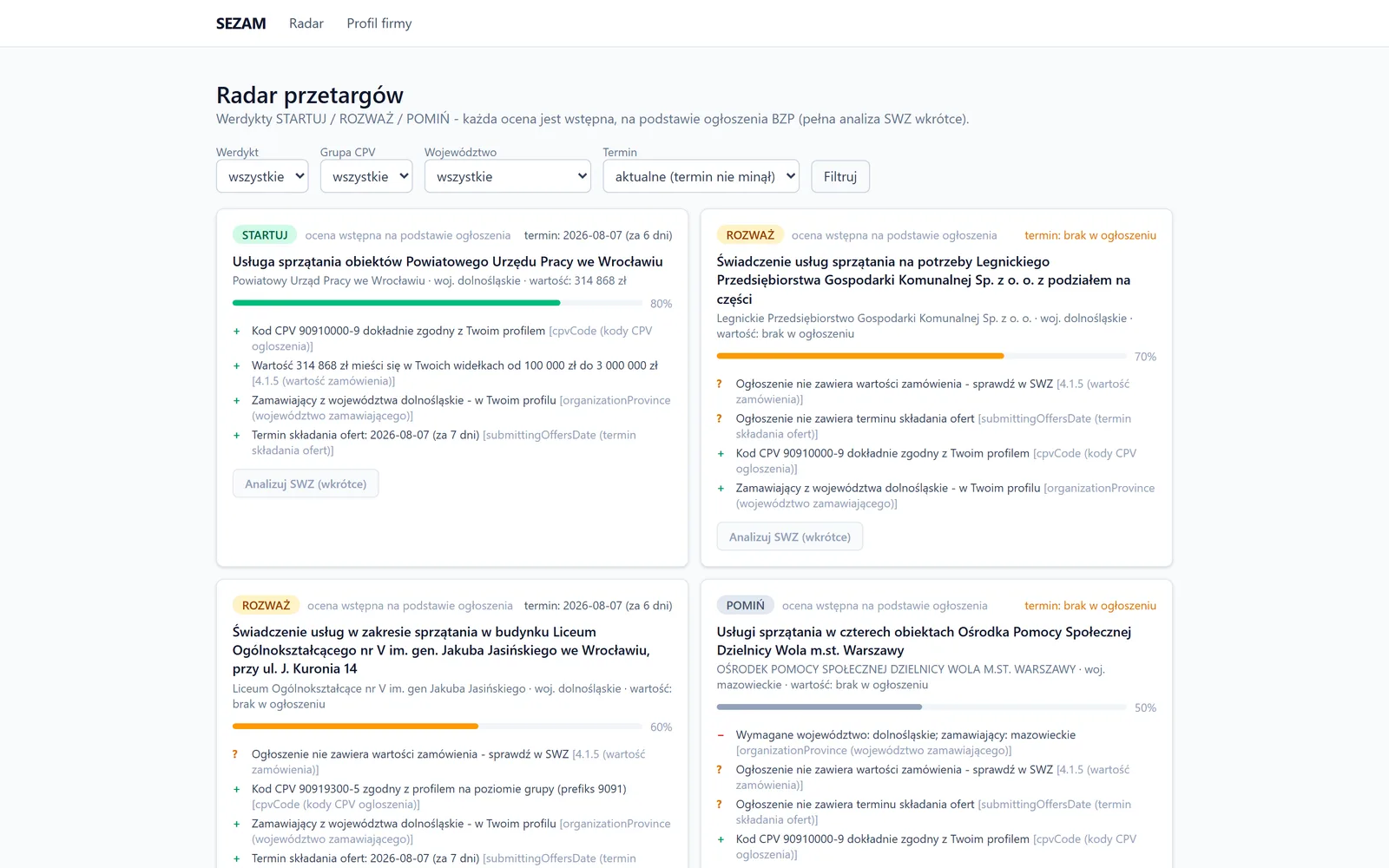Click plus icon by Termin składania ofert in STARTUJ card
Image resolution: width=1389 pixels, height=868 pixels.
click(x=236, y=435)
